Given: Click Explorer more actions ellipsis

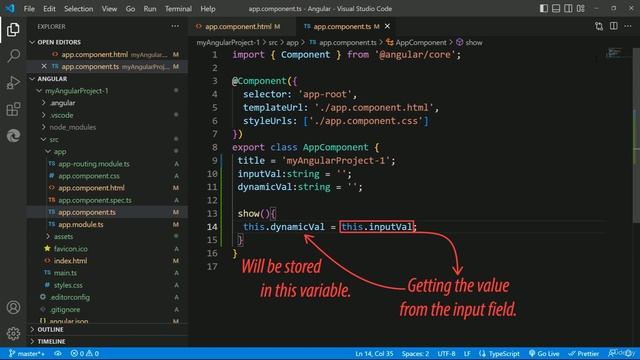Looking at the screenshot, I should 175,26.
